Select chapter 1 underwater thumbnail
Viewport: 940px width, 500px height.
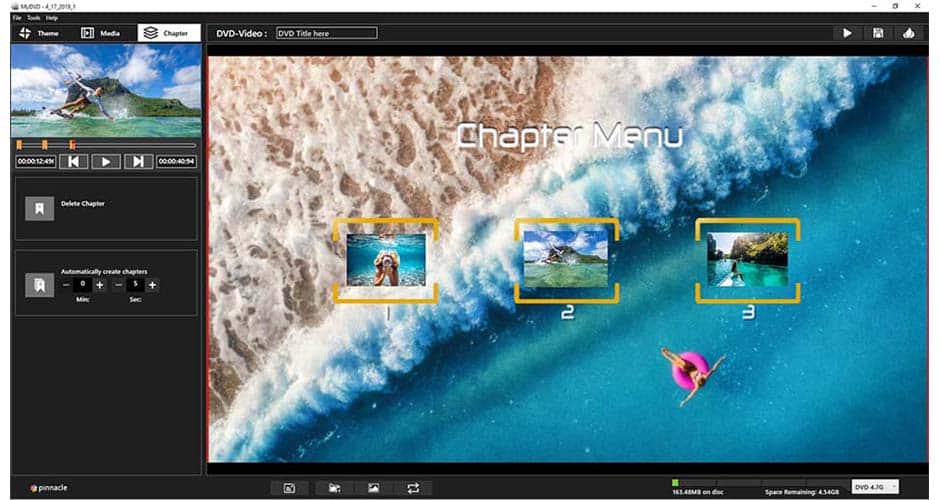(x=386, y=260)
